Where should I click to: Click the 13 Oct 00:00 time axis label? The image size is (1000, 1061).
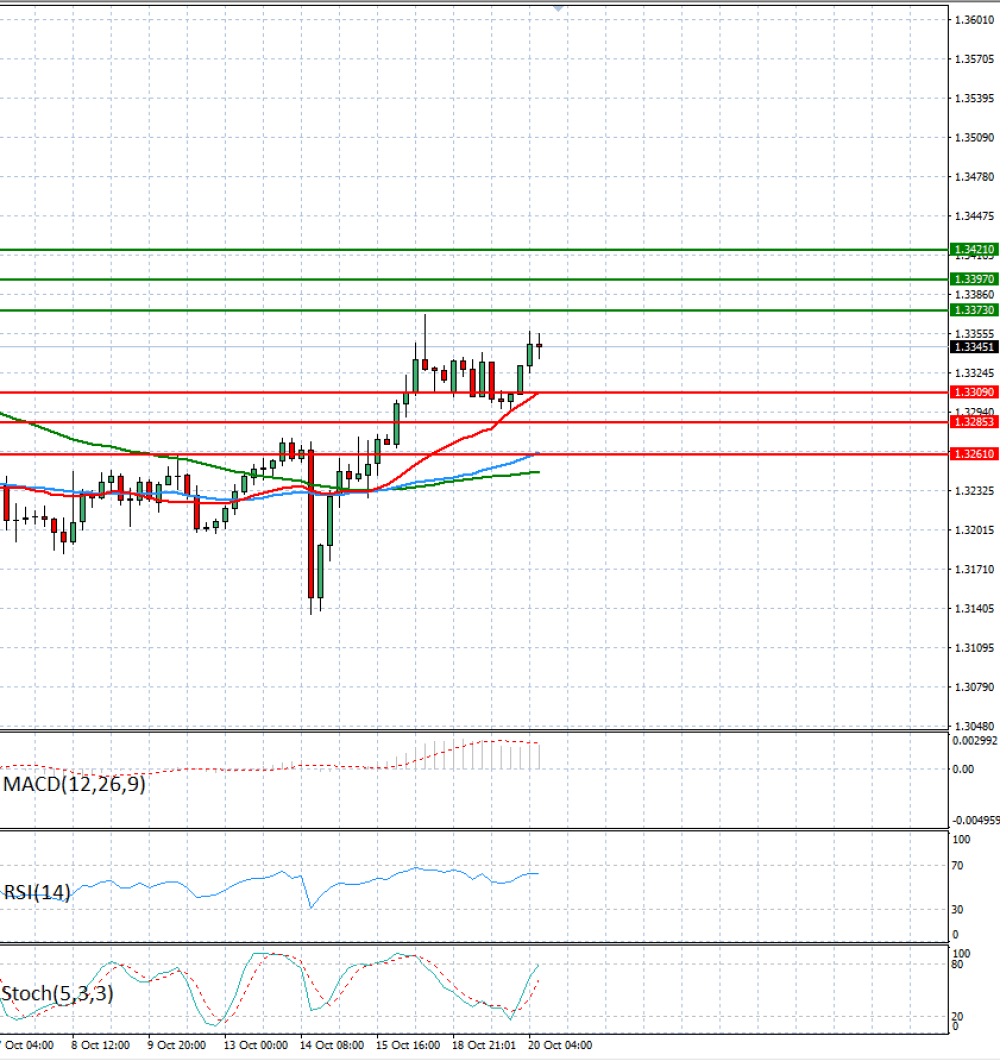click(255, 1045)
